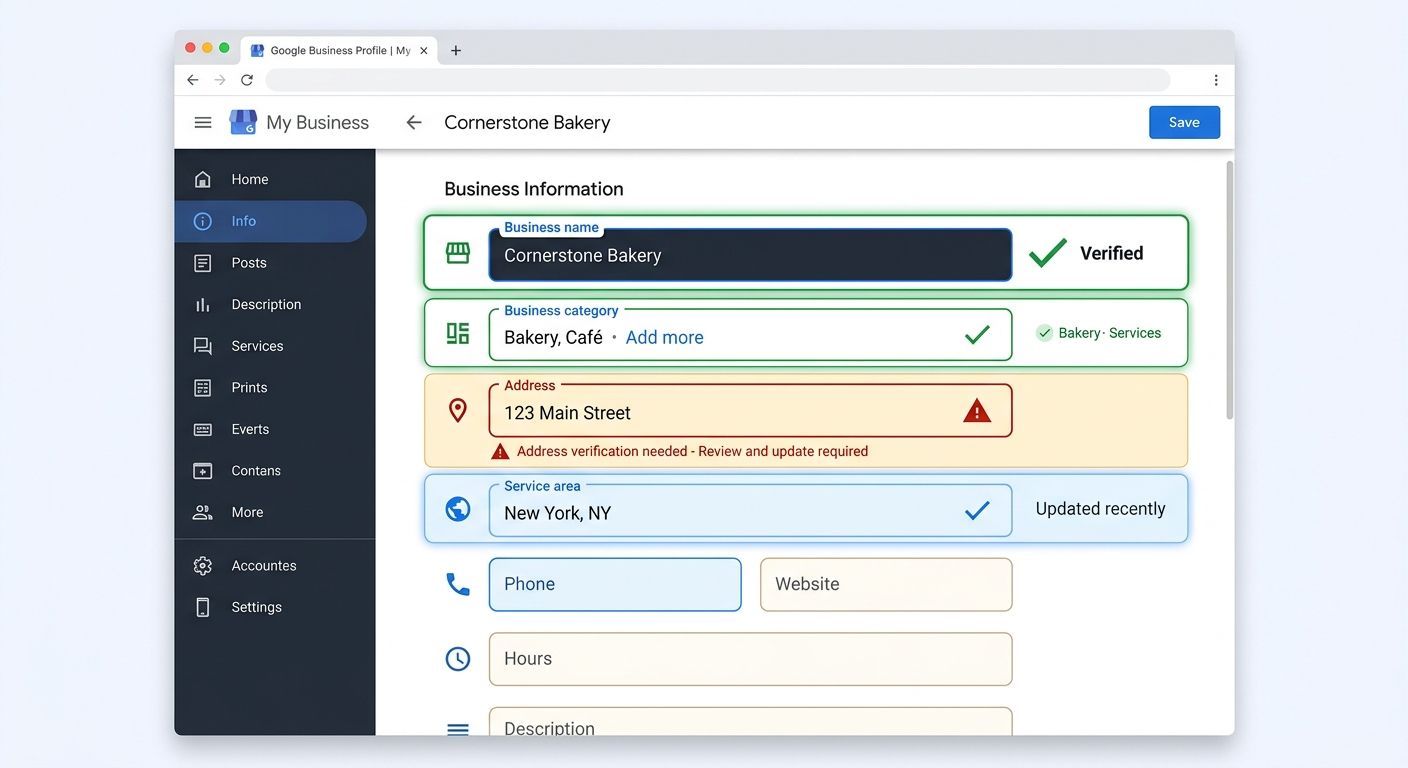Click the Settings phone icon in sidebar
This screenshot has height=768, width=1408.
pos(203,607)
